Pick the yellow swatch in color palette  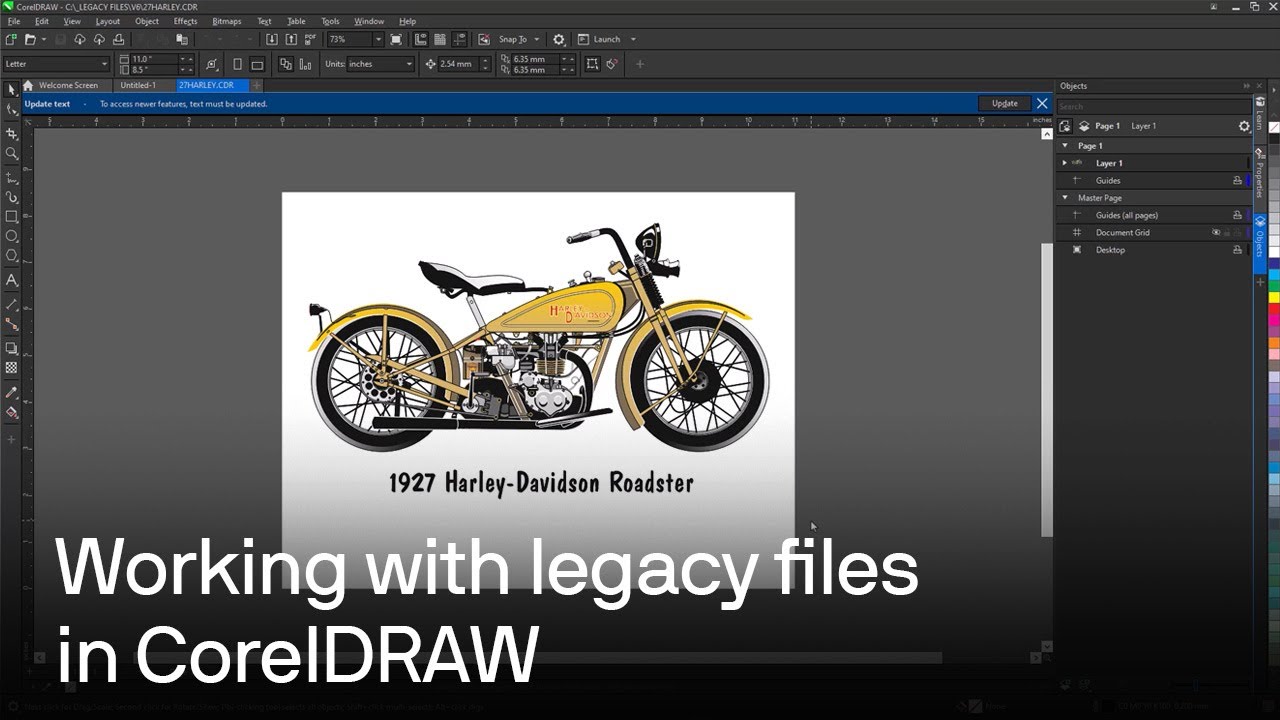click(x=1274, y=297)
